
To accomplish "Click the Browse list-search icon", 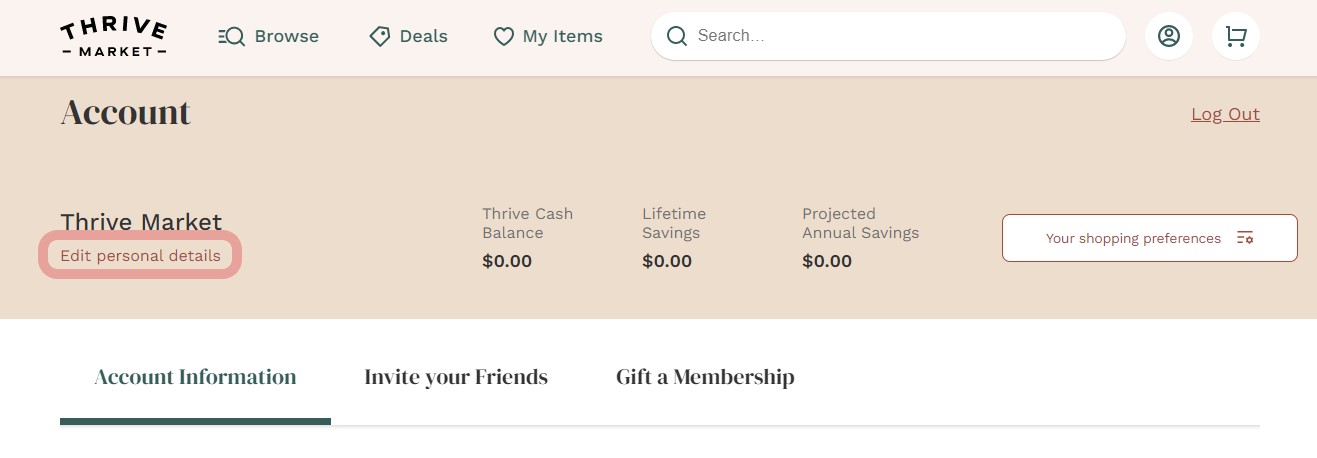I will (x=231, y=37).
